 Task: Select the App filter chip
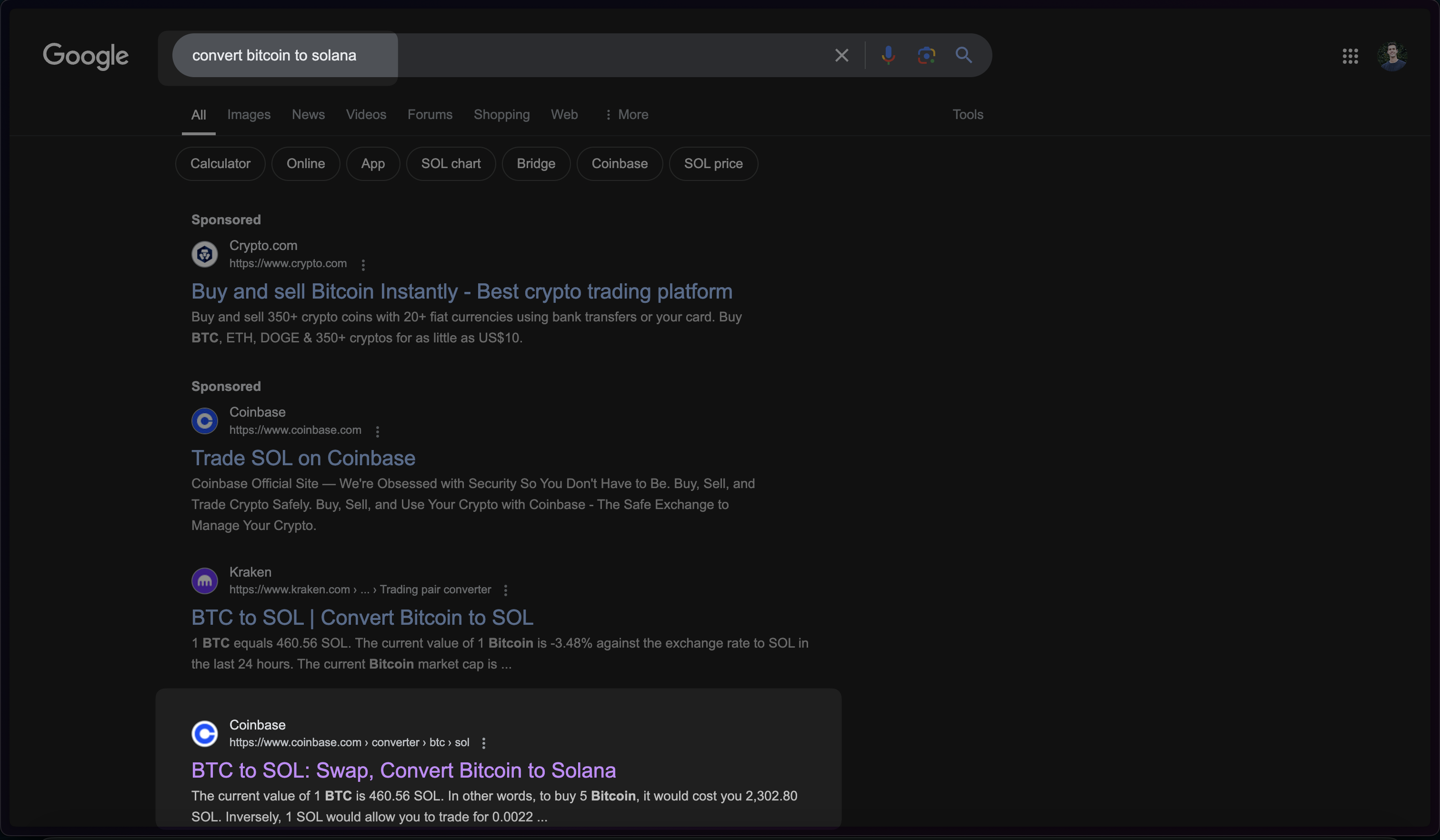[x=373, y=164]
